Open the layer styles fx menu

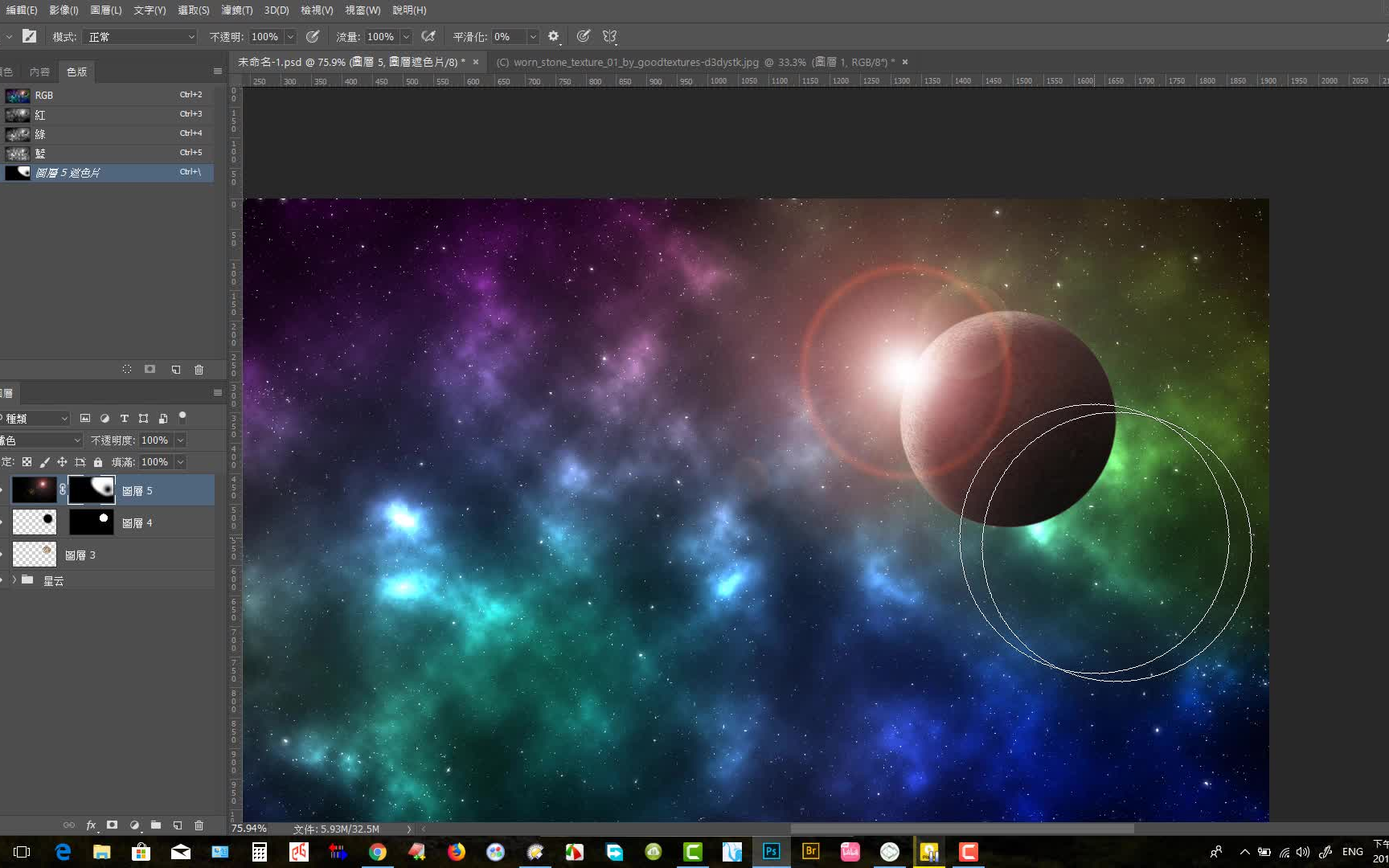click(91, 825)
